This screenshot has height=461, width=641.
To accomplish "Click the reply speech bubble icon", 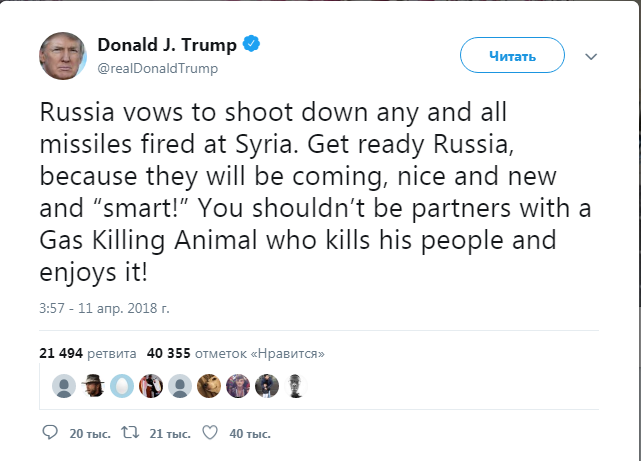I will pos(50,434).
